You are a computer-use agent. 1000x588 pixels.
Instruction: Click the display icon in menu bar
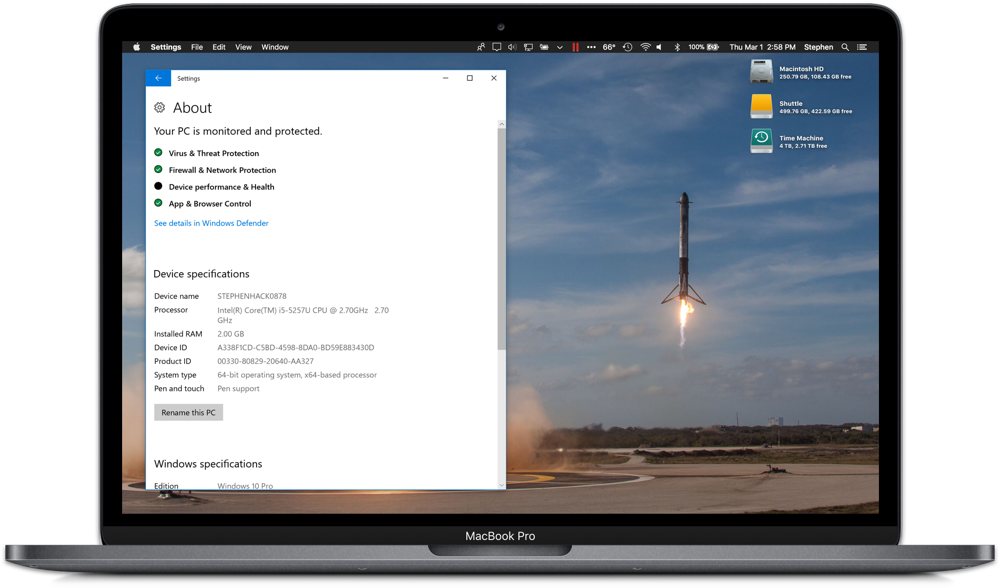528,47
